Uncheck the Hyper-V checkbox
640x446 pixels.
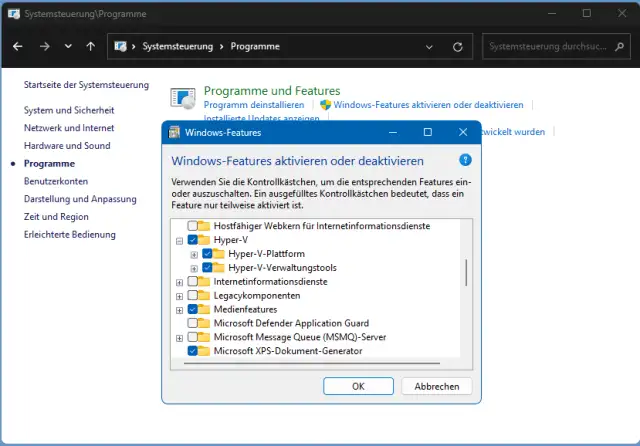192,240
